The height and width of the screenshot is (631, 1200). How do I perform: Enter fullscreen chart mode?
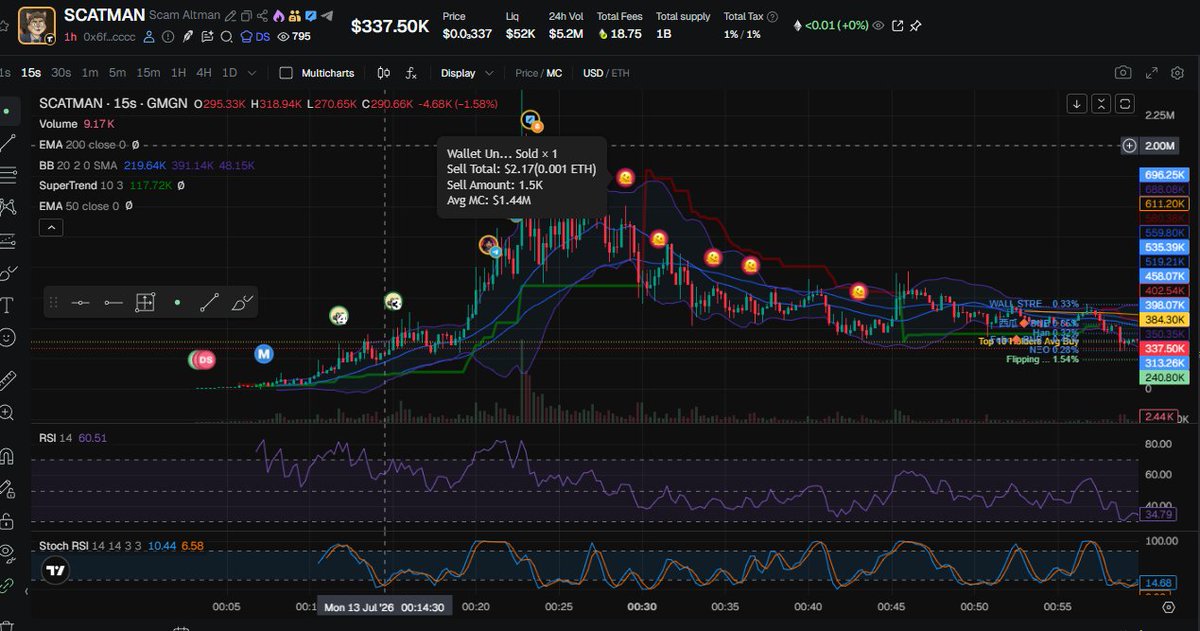(x=1151, y=73)
